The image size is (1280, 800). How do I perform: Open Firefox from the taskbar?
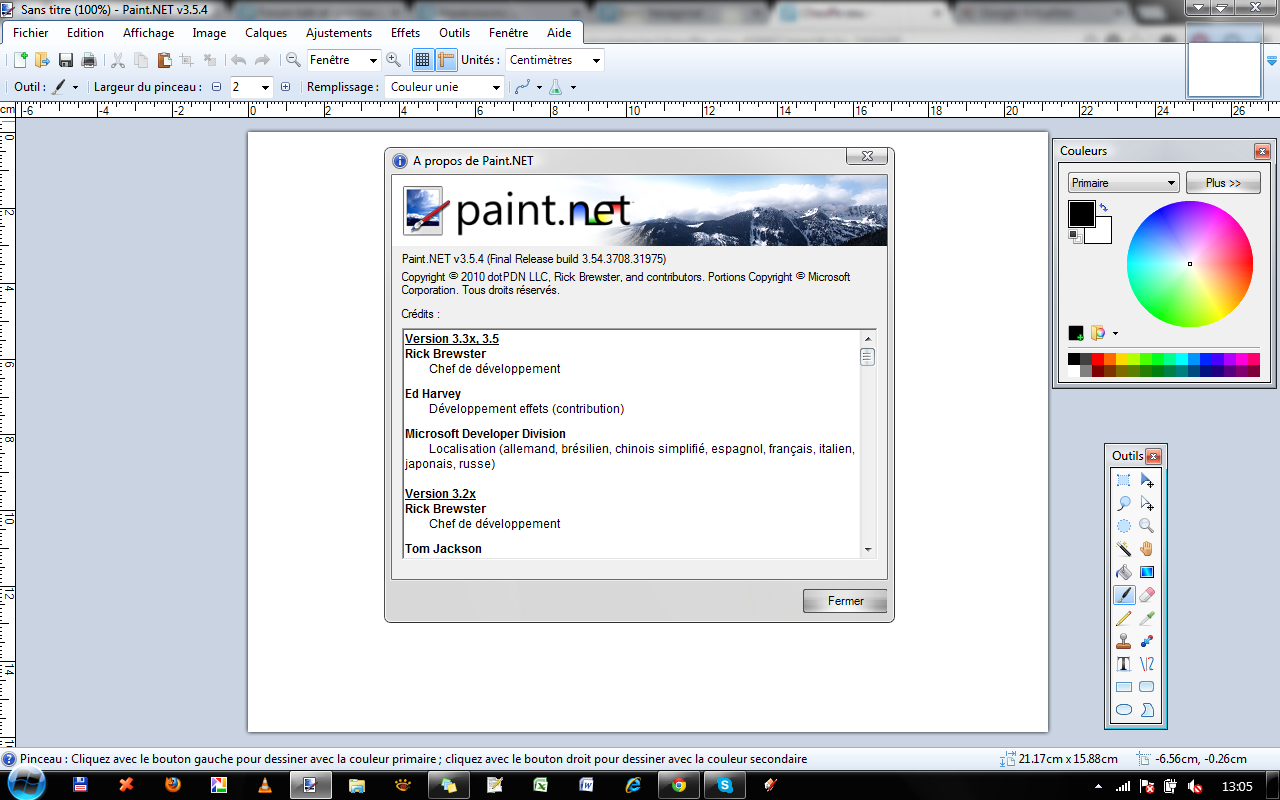click(172, 785)
